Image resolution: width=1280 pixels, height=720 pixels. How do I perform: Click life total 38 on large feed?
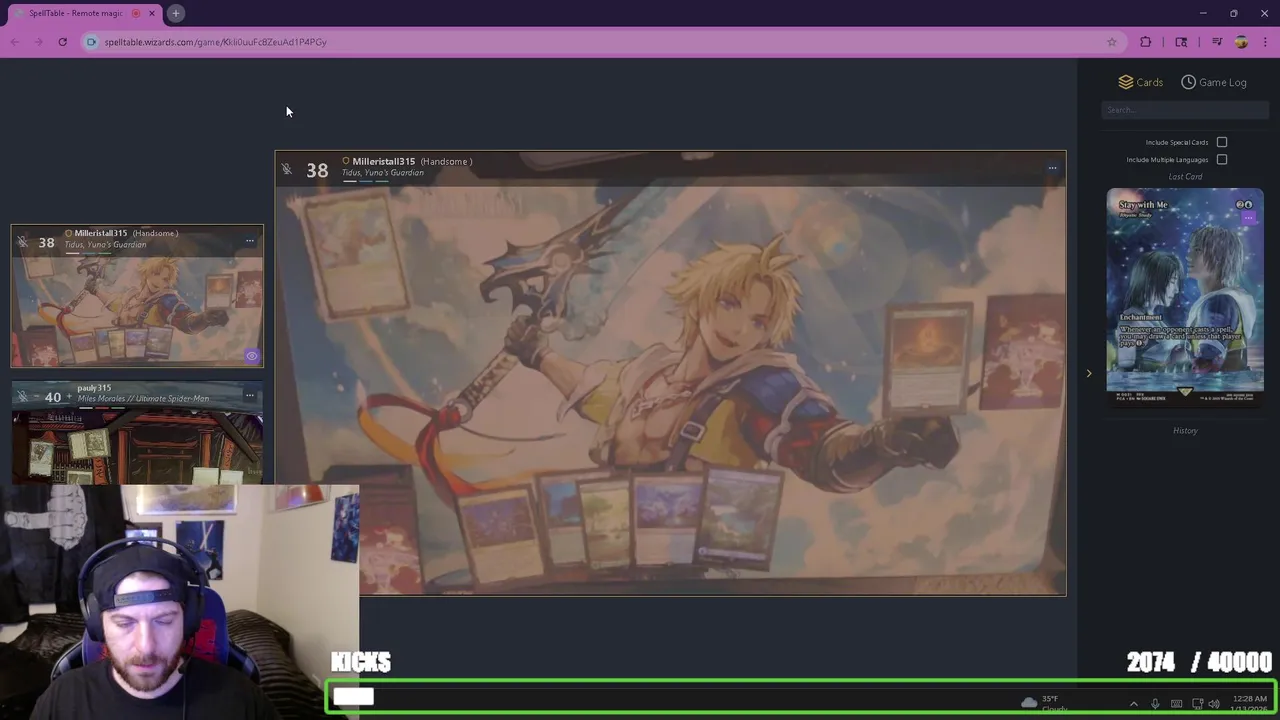pyautogui.click(x=317, y=170)
